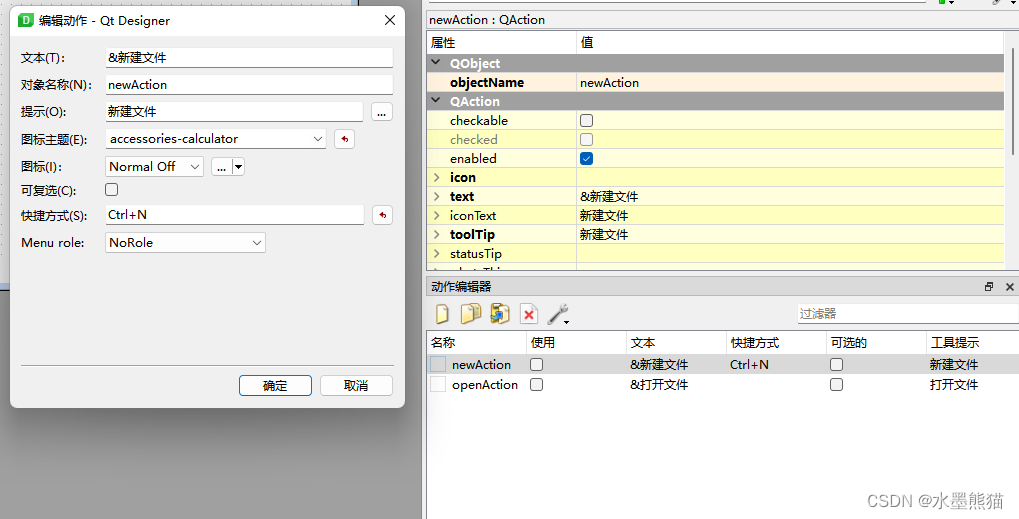Viewport: 1019px width, 519px height.
Task: Click the 可选的 column header
Action: click(x=877, y=342)
